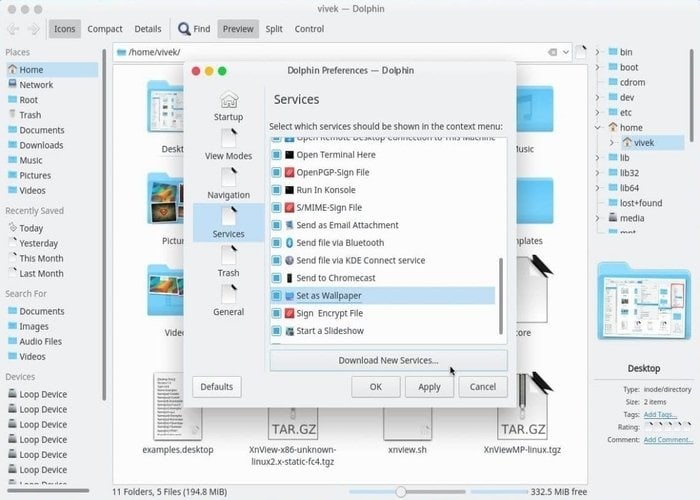700x500 pixels.
Task: Click the Find magnifier icon in toolbar
Action: coord(184,29)
